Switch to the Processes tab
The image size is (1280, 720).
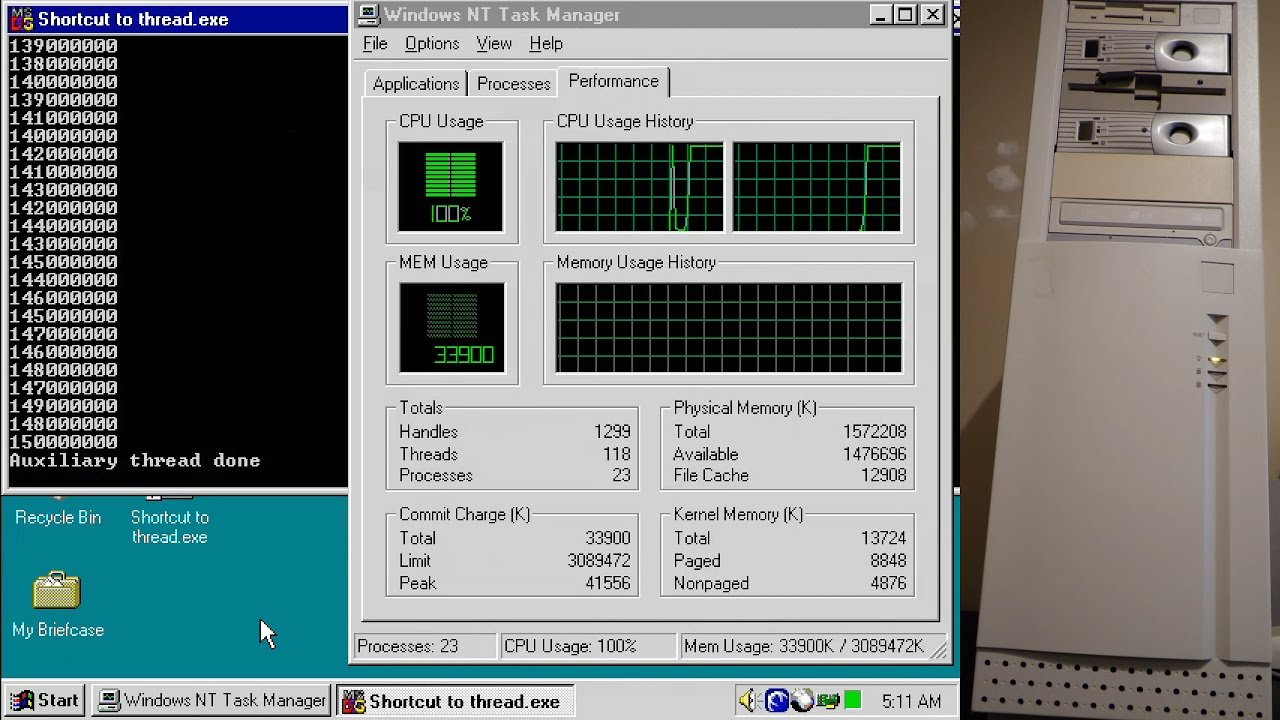513,84
